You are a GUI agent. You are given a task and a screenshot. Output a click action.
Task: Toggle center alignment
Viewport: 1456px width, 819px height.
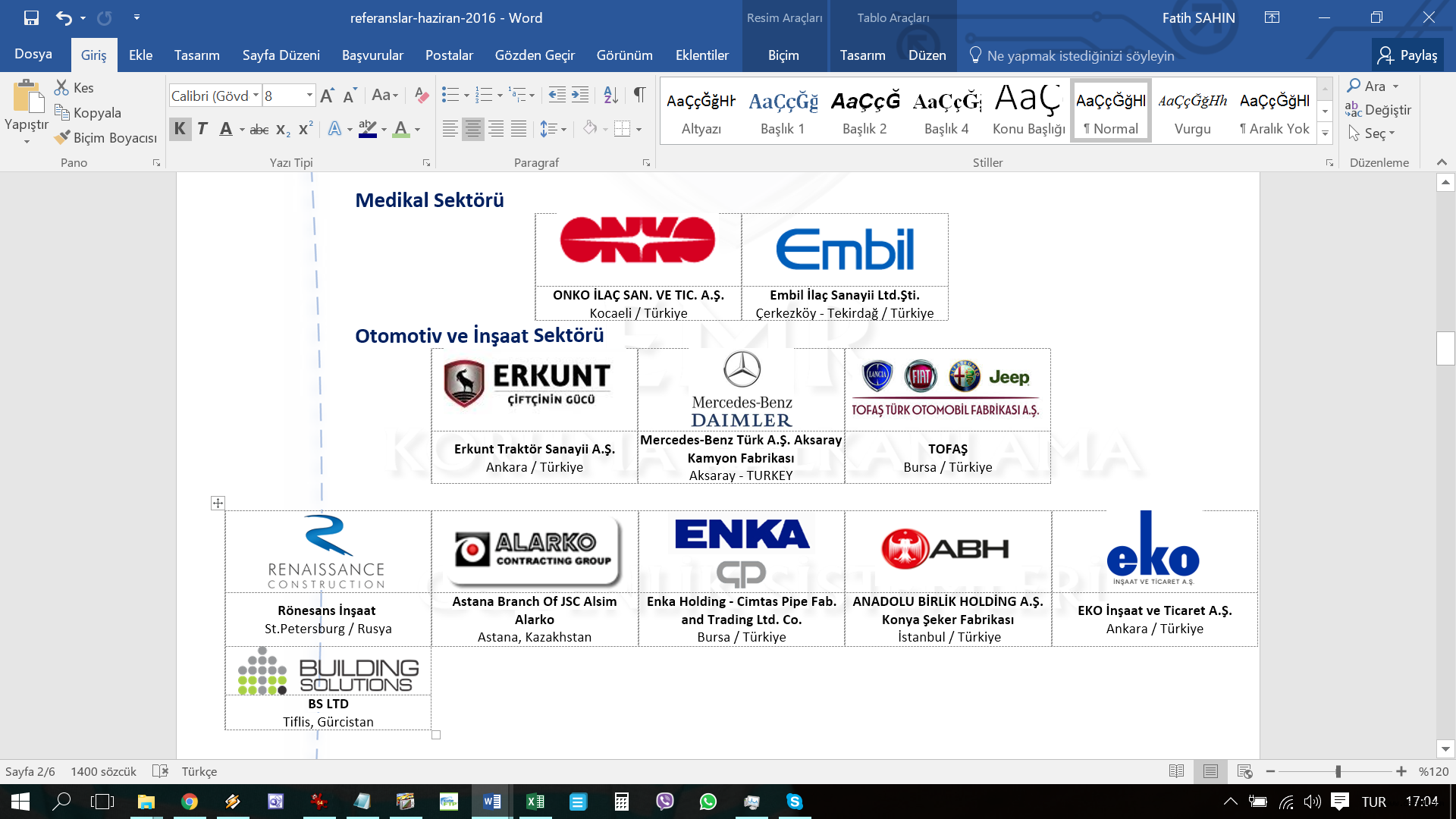pyautogui.click(x=473, y=130)
